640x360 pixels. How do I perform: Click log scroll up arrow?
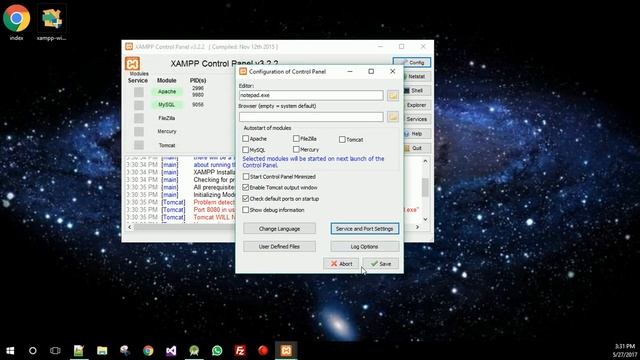tap(425, 161)
